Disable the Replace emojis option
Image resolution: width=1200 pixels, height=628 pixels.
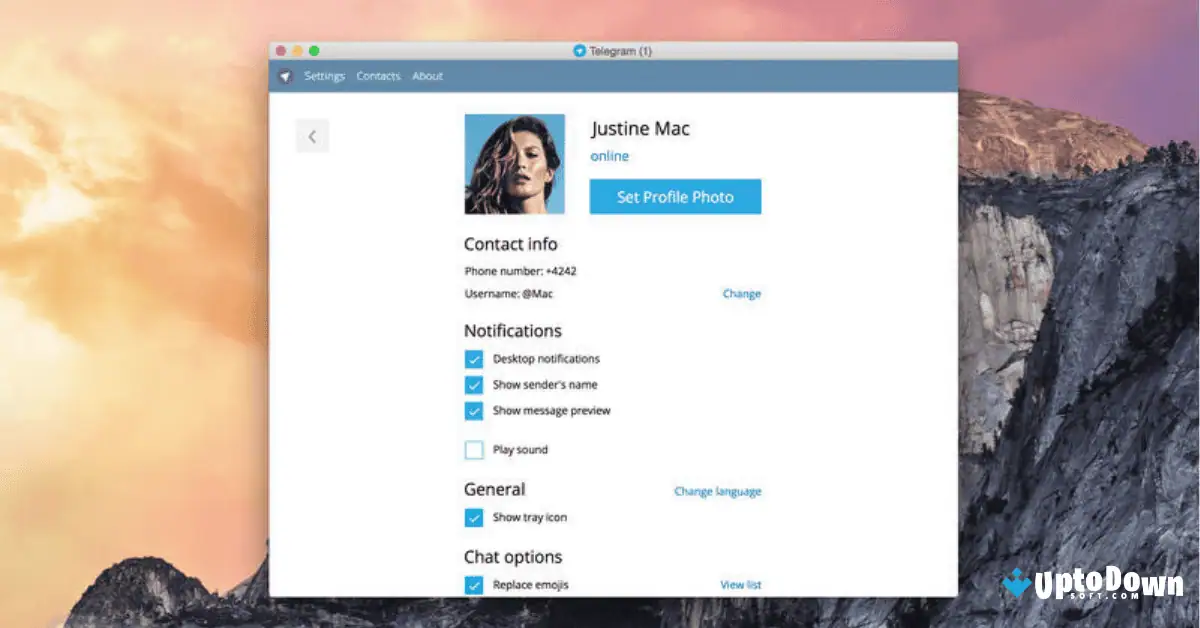pos(473,584)
